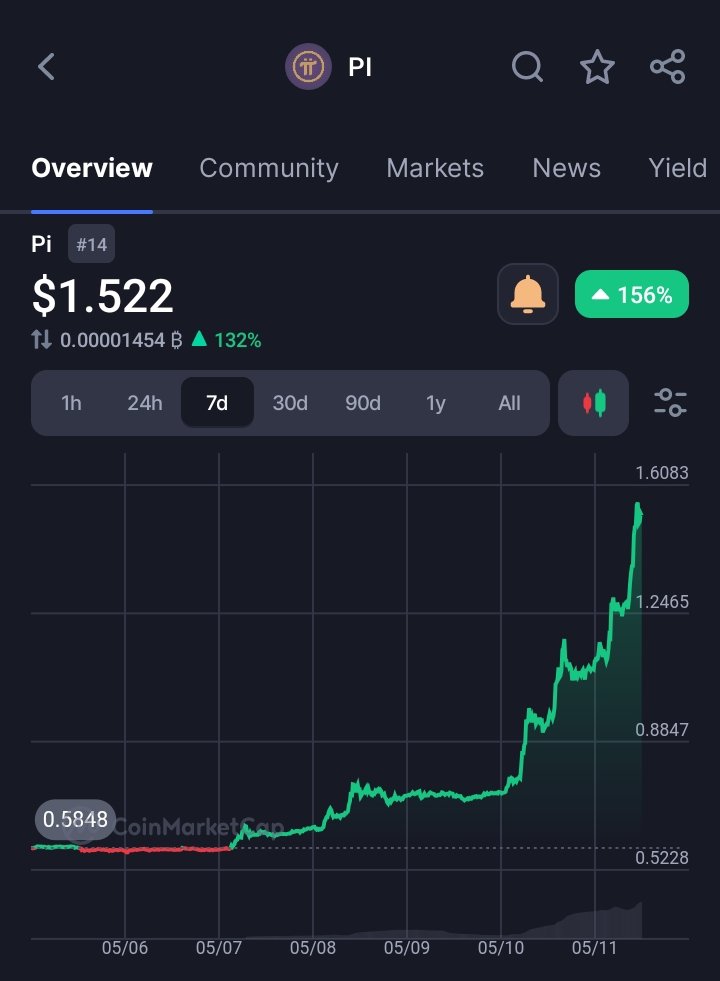
Task: Tap the Pi coin logo
Action: [x=308, y=66]
